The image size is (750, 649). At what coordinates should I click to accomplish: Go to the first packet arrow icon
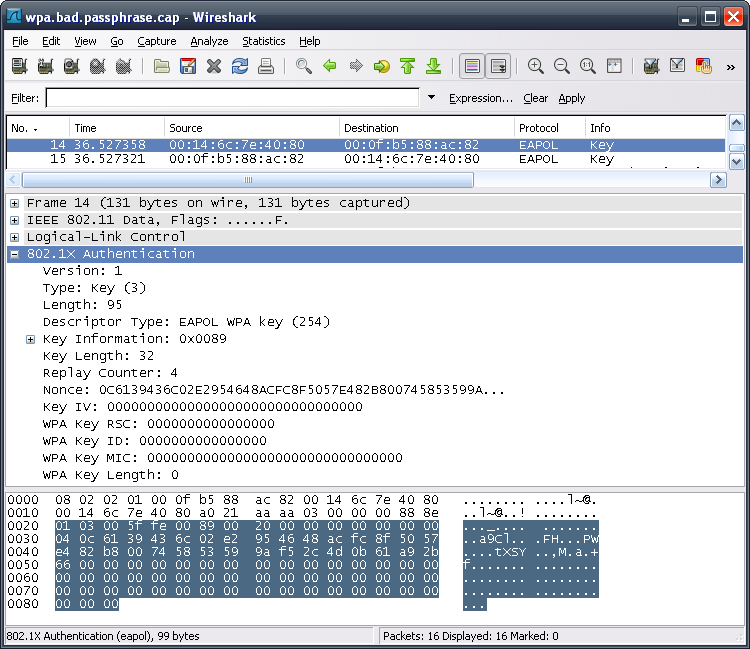pyautogui.click(x=407, y=66)
